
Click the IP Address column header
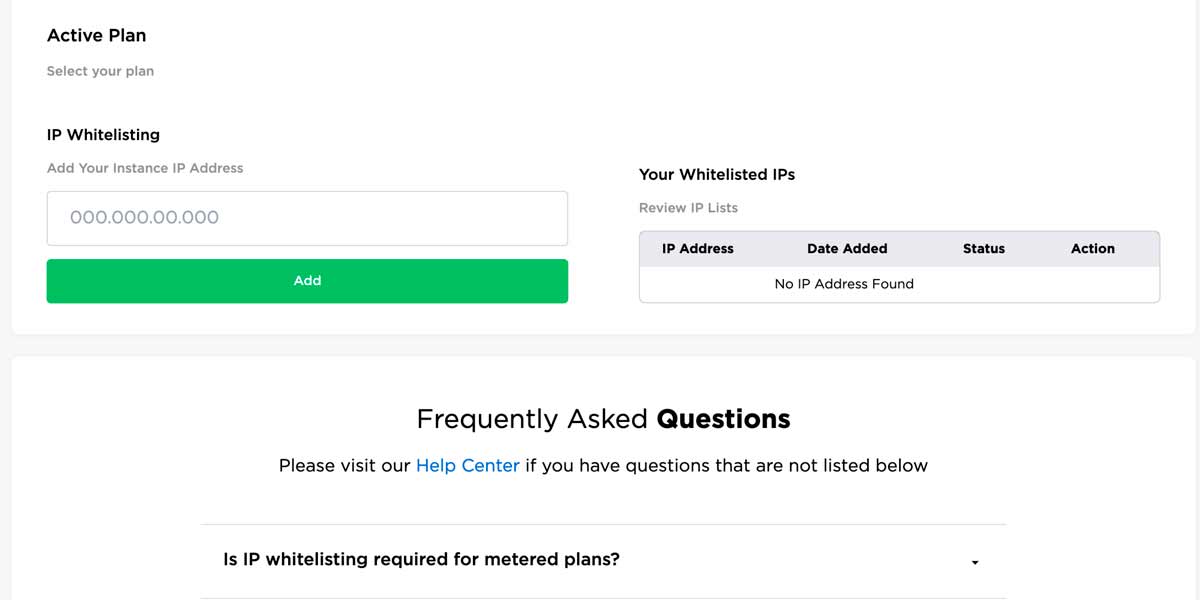point(697,248)
